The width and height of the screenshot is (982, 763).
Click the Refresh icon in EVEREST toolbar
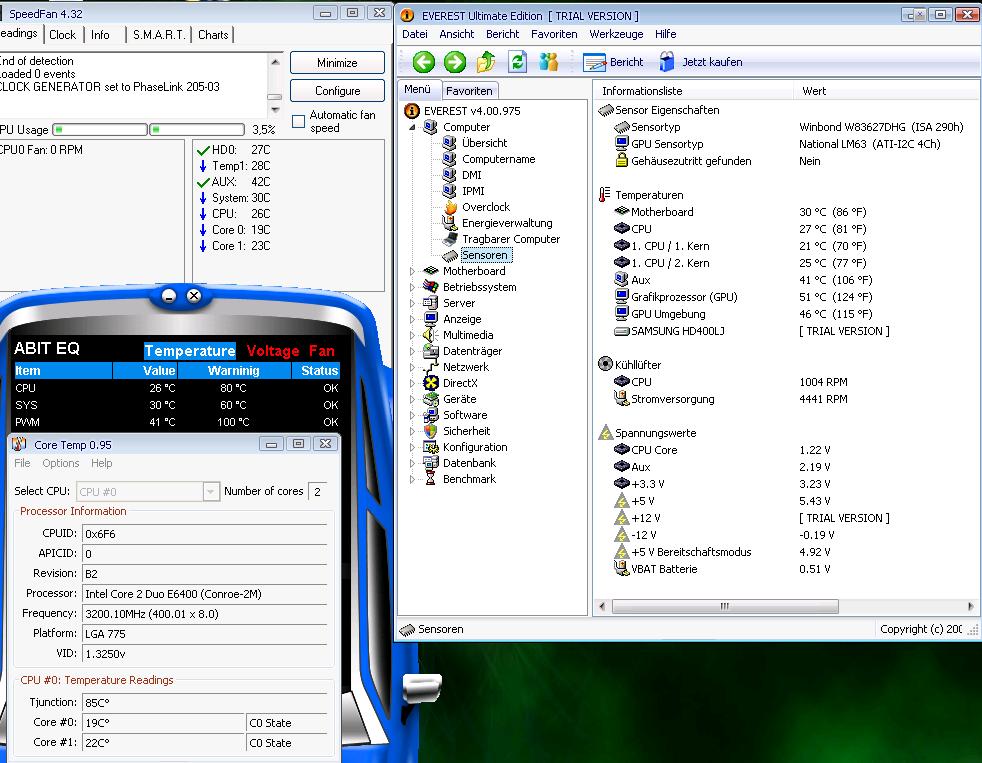coord(517,62)
